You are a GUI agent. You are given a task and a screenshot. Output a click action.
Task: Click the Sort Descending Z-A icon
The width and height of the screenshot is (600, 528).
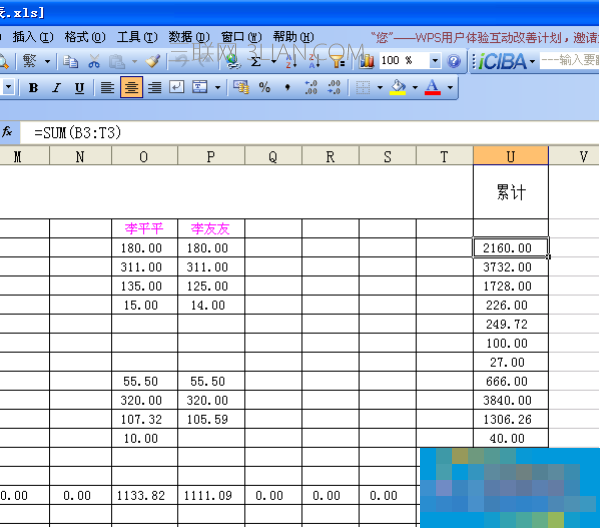click(x=314, y=61)
